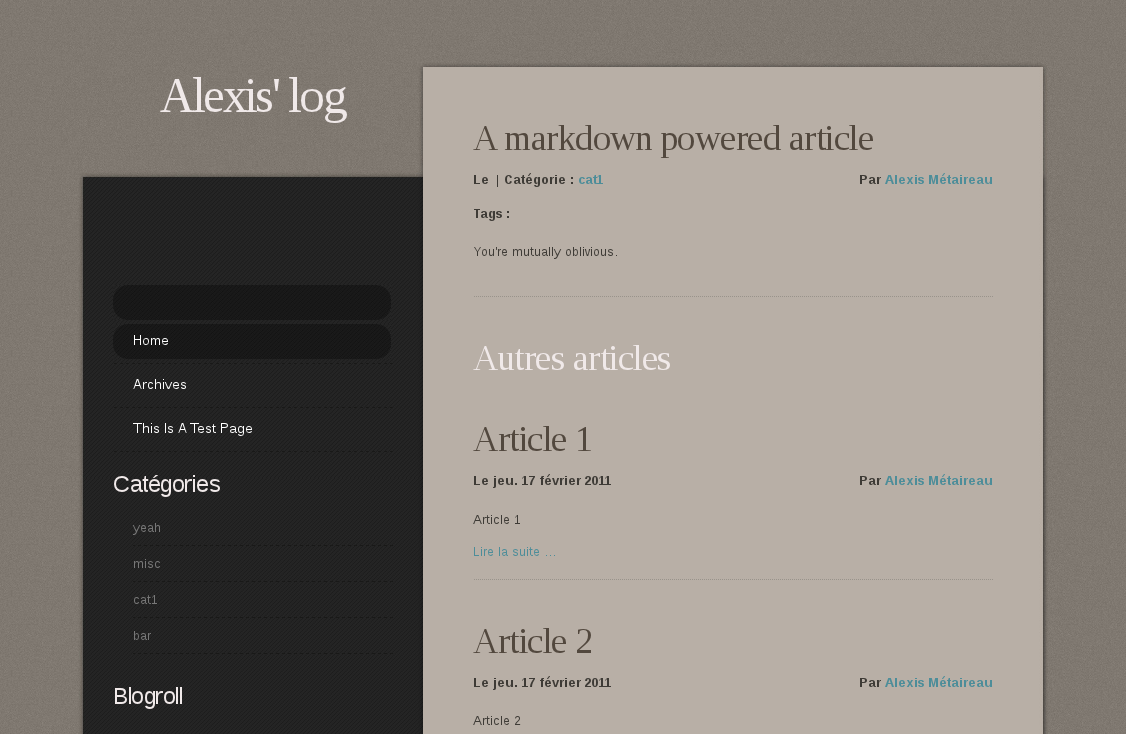
Task: Go to the Archives page
Action: tap(160, 384)
